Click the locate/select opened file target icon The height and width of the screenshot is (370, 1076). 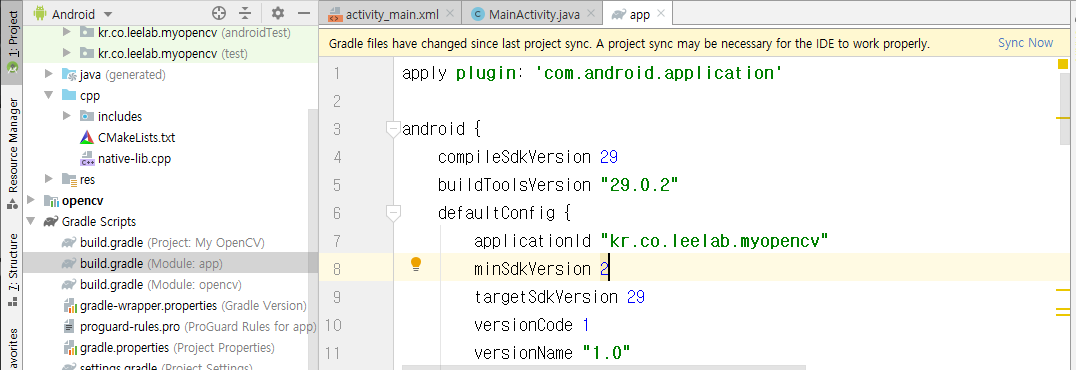219,12
